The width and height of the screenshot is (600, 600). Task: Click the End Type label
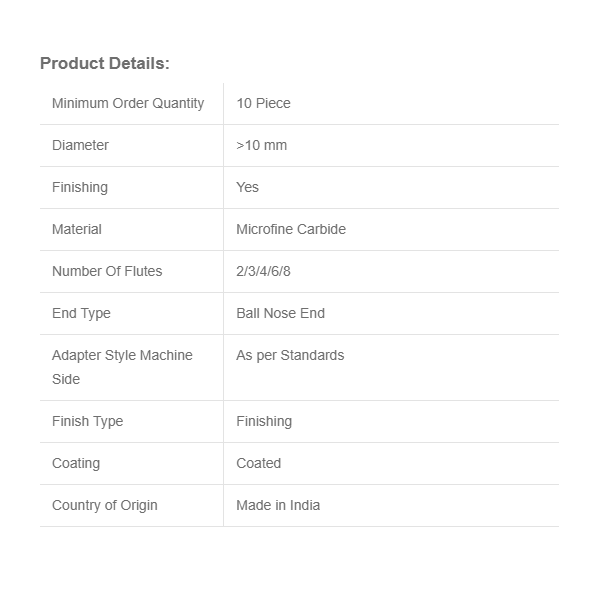click(x=81, y=313)
